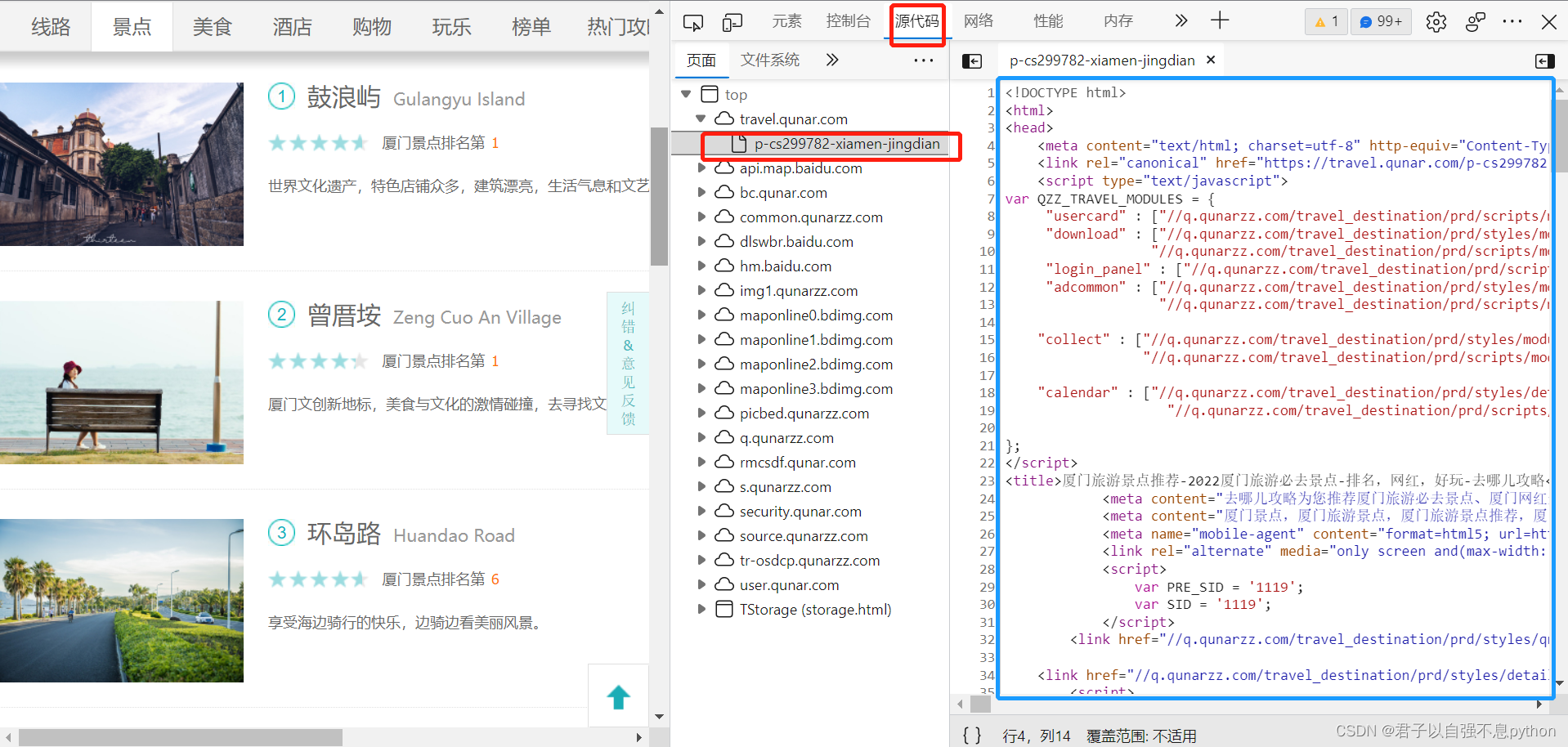
Task: Click the rmcsdf.qunar.com cloud icon
Action: 724,461
